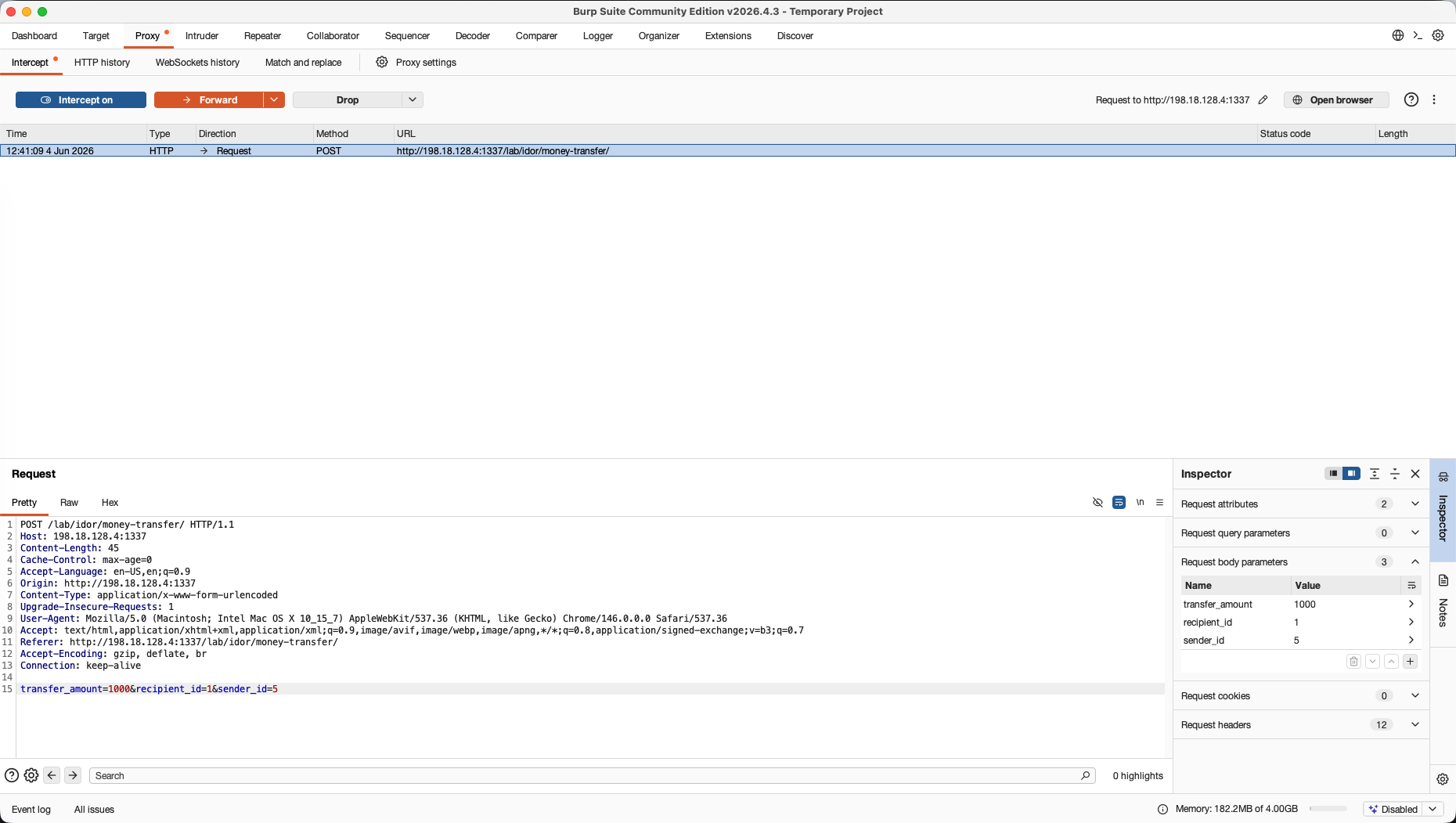This screenshot has width=1456, height=823.
Task: Delete the selected body parameter via trash icon
Action: [1353, 662]
